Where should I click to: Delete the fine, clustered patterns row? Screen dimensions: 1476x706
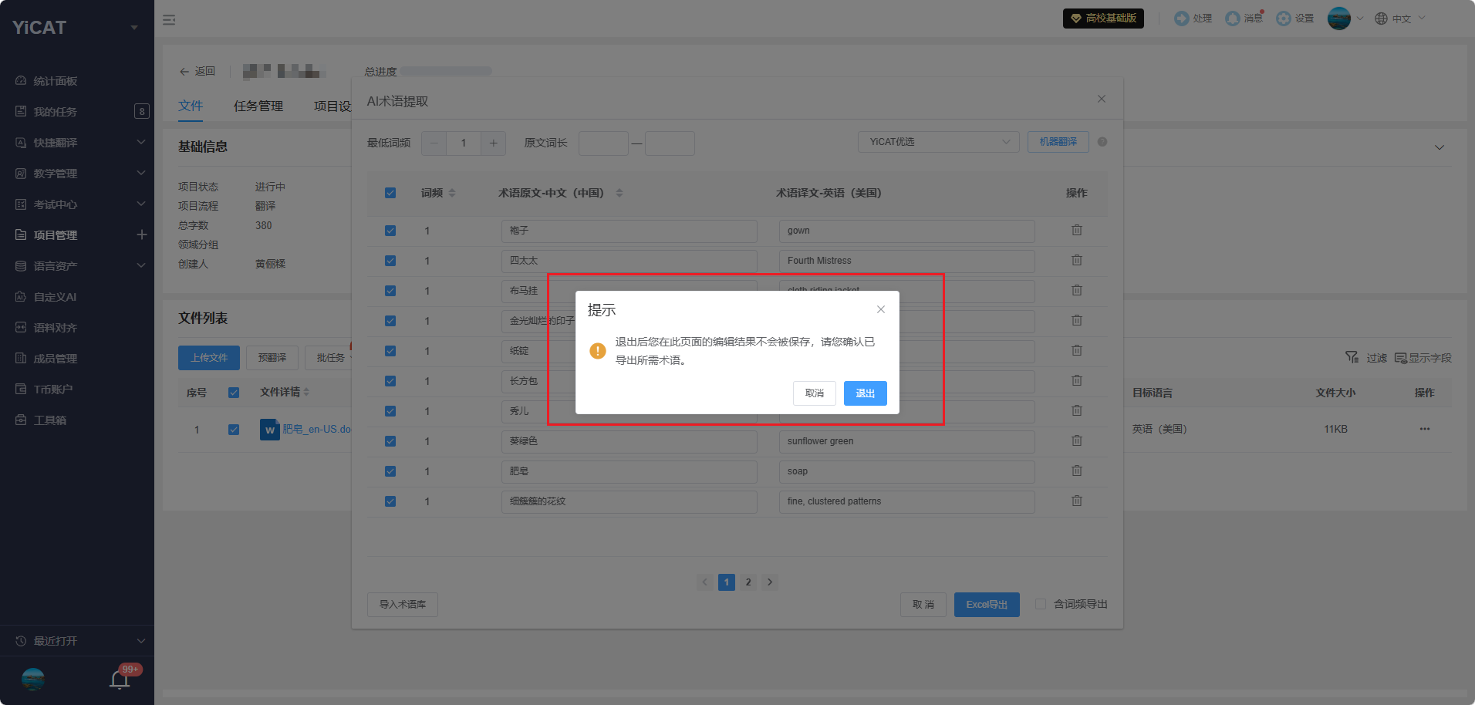[1077, 501]
